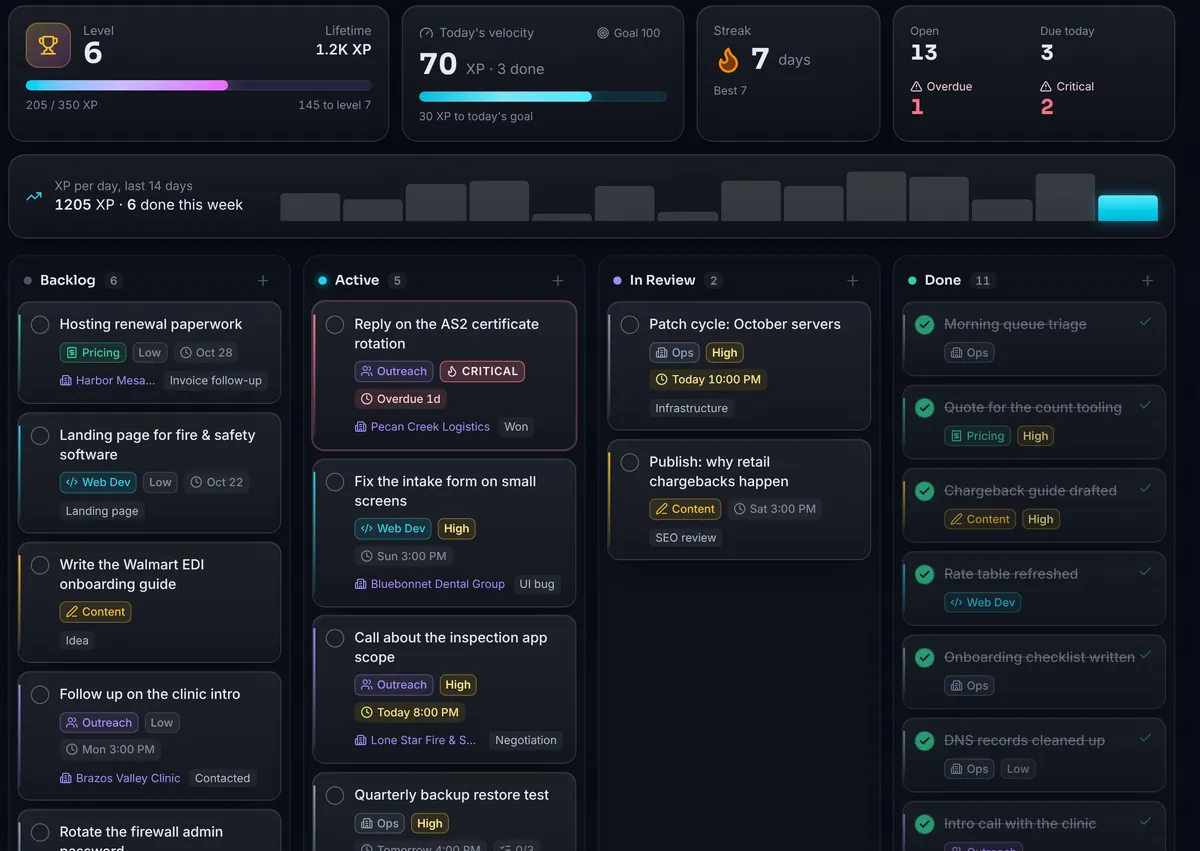The height and width of the screenshot is (851, 1200).
Task: Open the Active column header
Action: pyautogui.click(x=357, y=281)
